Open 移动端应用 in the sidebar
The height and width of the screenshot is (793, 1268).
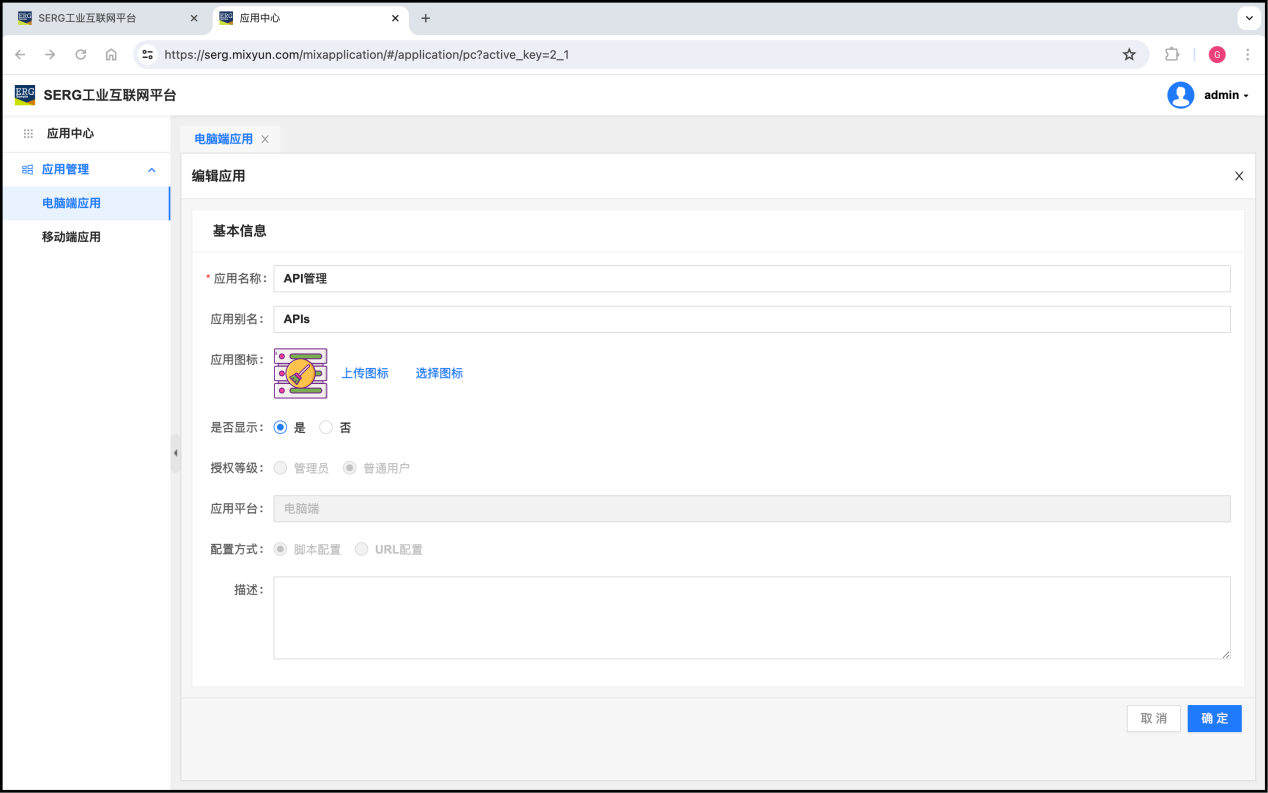point(71,237)
